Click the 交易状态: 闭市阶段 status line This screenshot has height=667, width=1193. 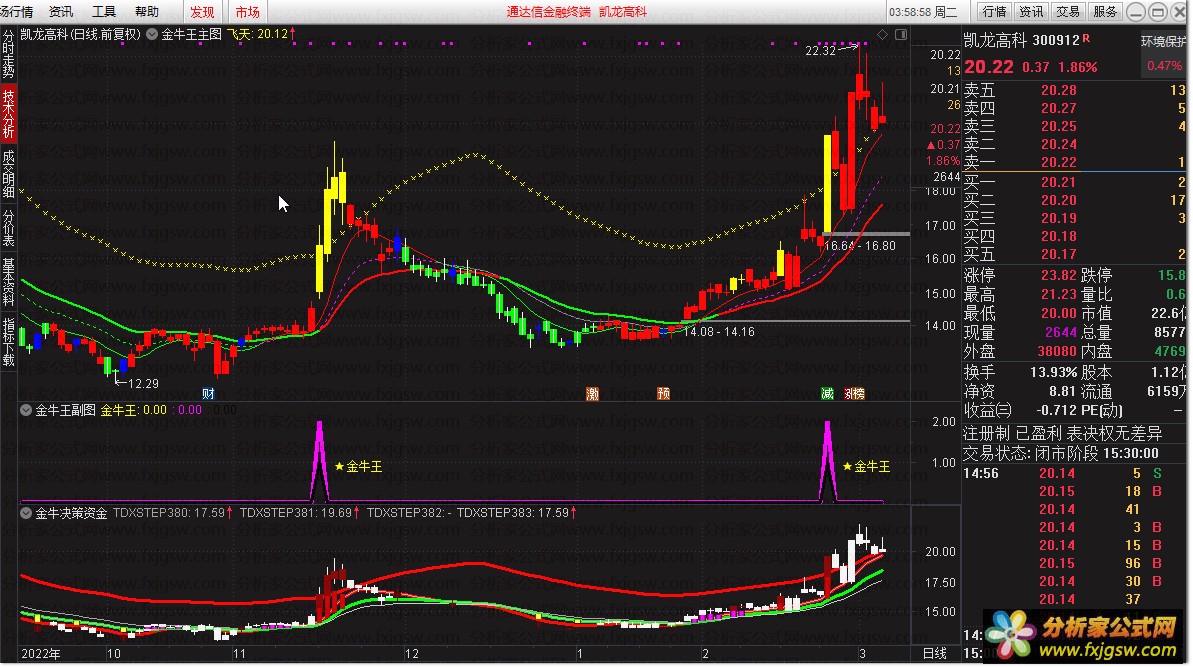pyautogui.click(x=1061, y=453)
